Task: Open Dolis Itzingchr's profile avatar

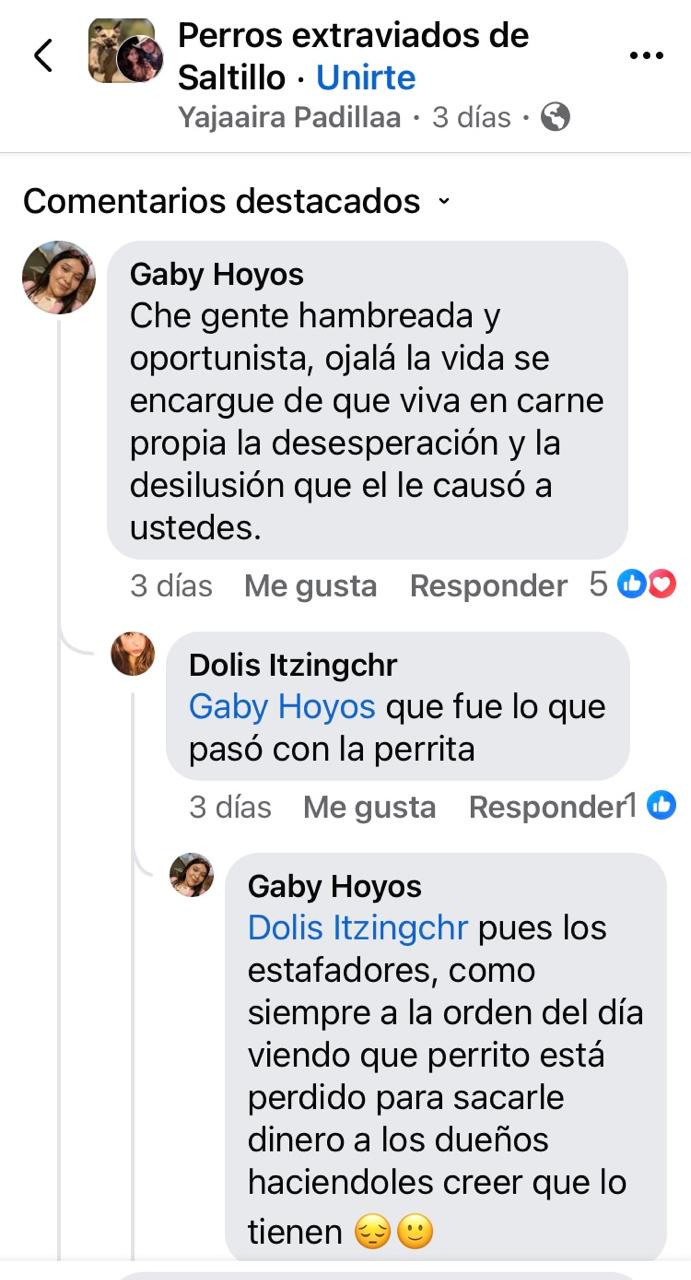Action: (x=132, y=654)
